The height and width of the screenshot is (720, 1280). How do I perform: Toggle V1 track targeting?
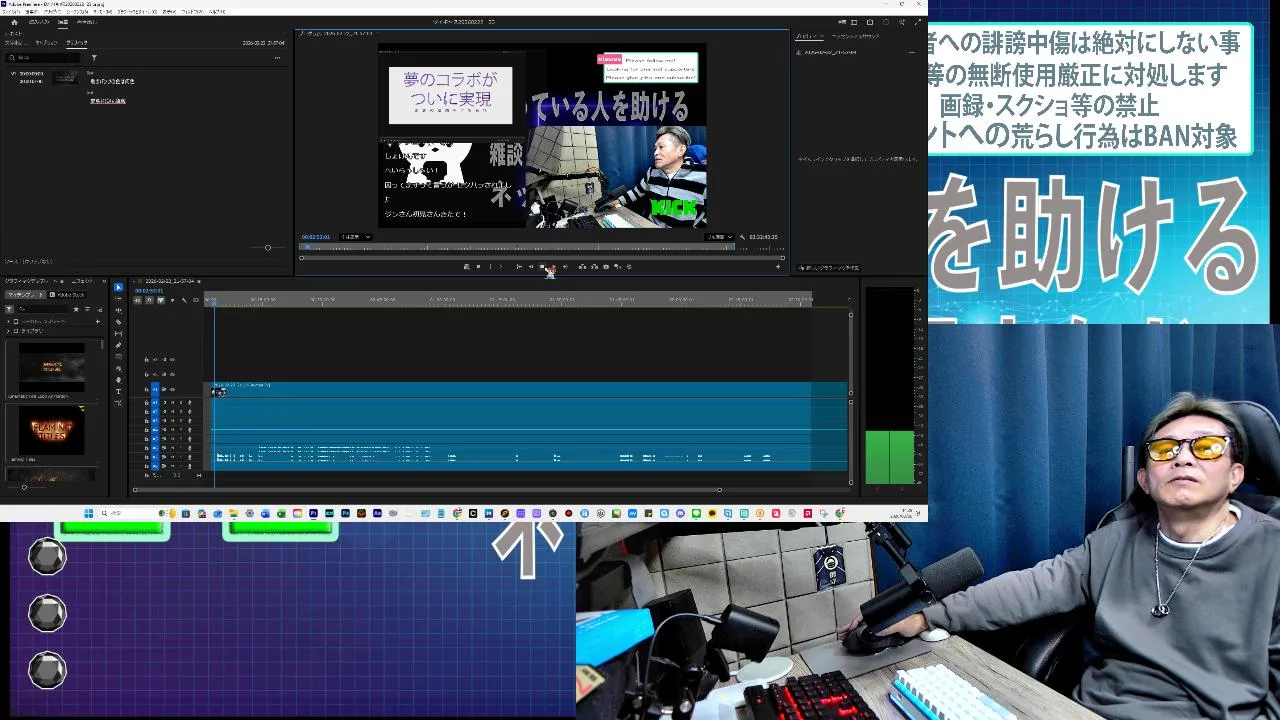click(x=155, y=389)
